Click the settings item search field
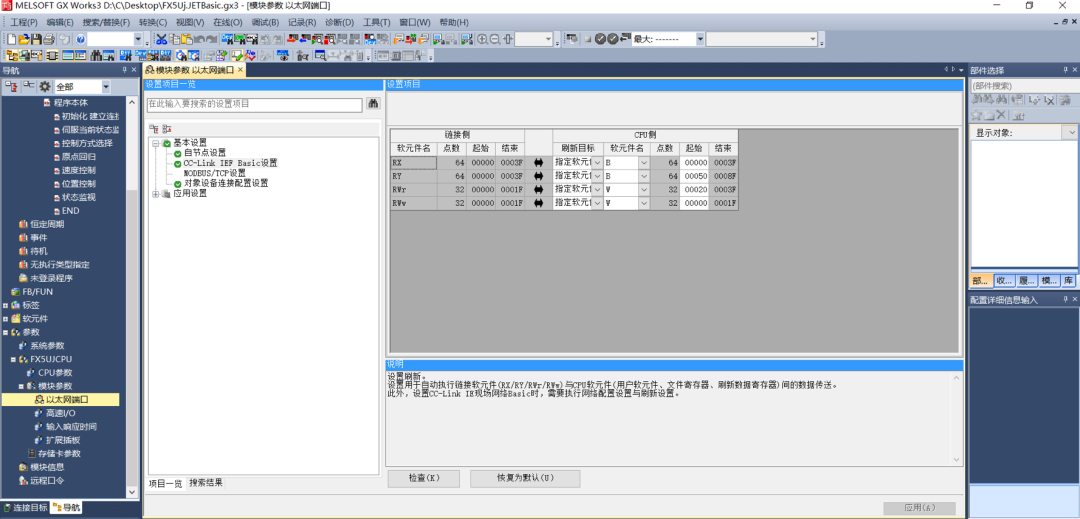 (255, 105)
